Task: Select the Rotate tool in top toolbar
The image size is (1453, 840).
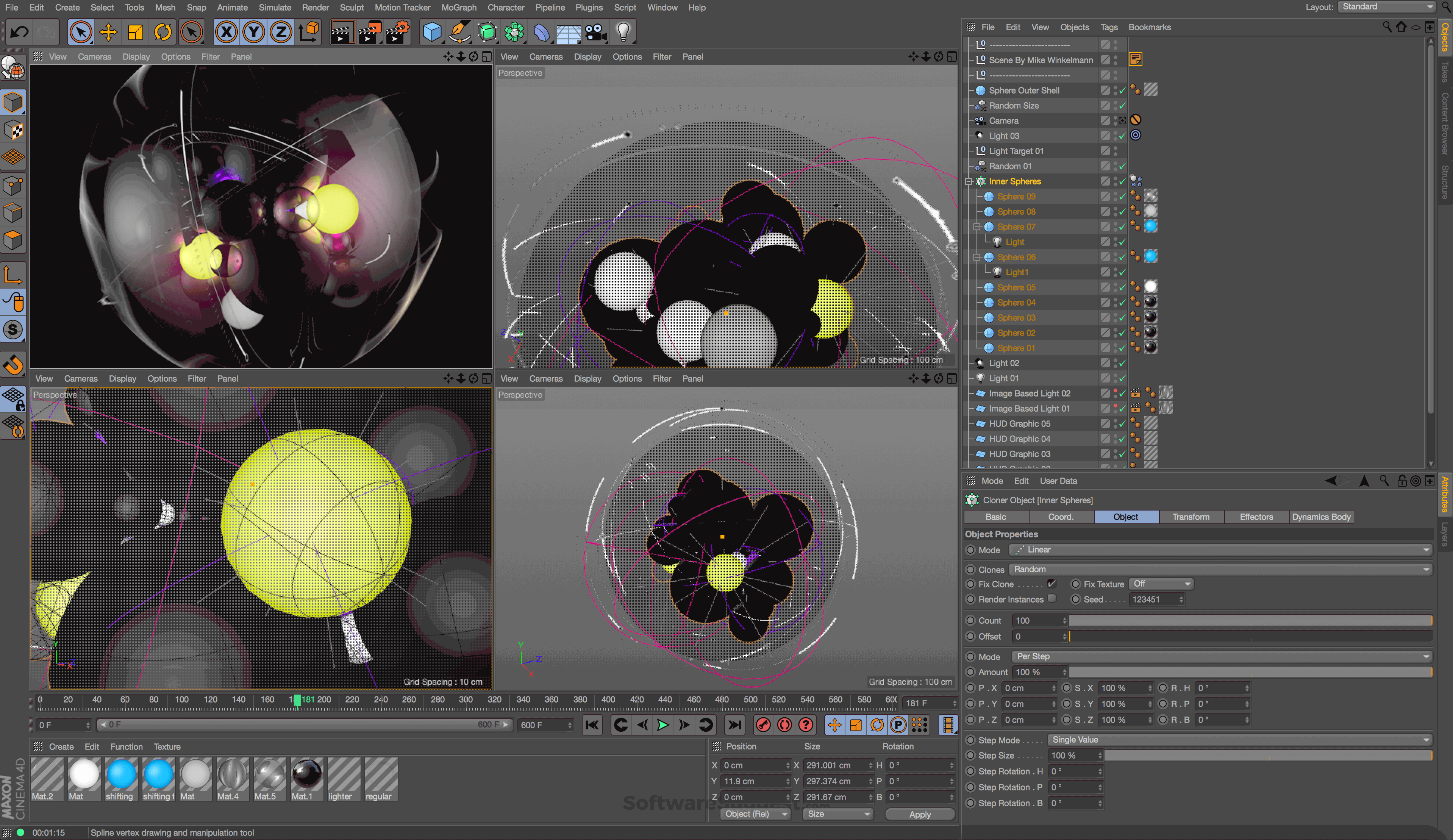Action: pos(162,32)
